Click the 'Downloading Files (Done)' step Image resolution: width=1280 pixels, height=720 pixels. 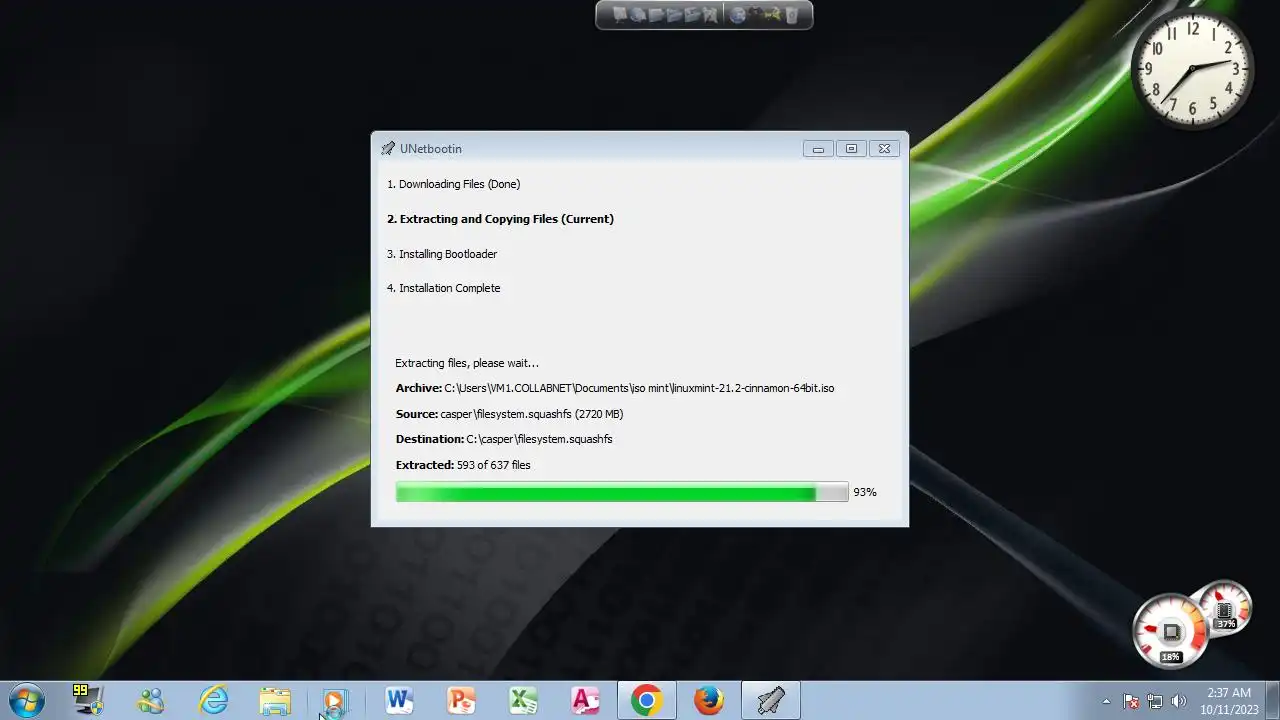pos(454,184)
